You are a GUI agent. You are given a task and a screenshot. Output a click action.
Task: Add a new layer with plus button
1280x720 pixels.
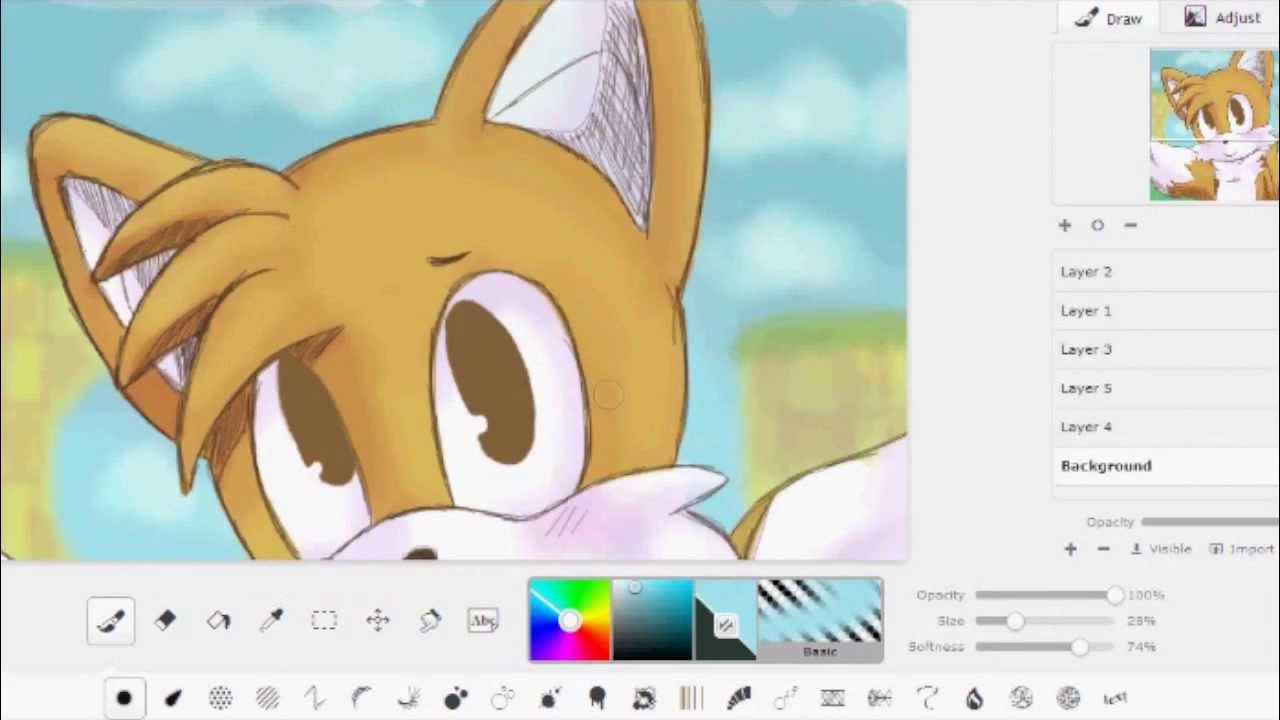[1070, 549]
